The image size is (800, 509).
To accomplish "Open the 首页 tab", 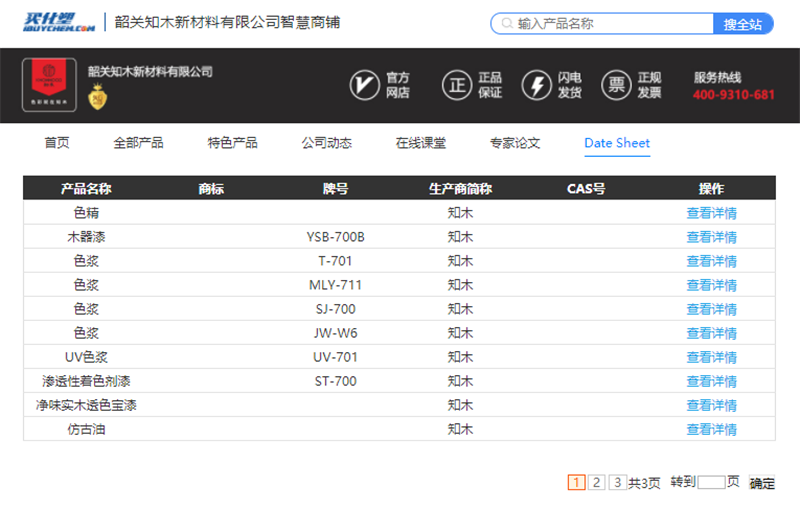I will pyautogui.click(x=57, y=143).
